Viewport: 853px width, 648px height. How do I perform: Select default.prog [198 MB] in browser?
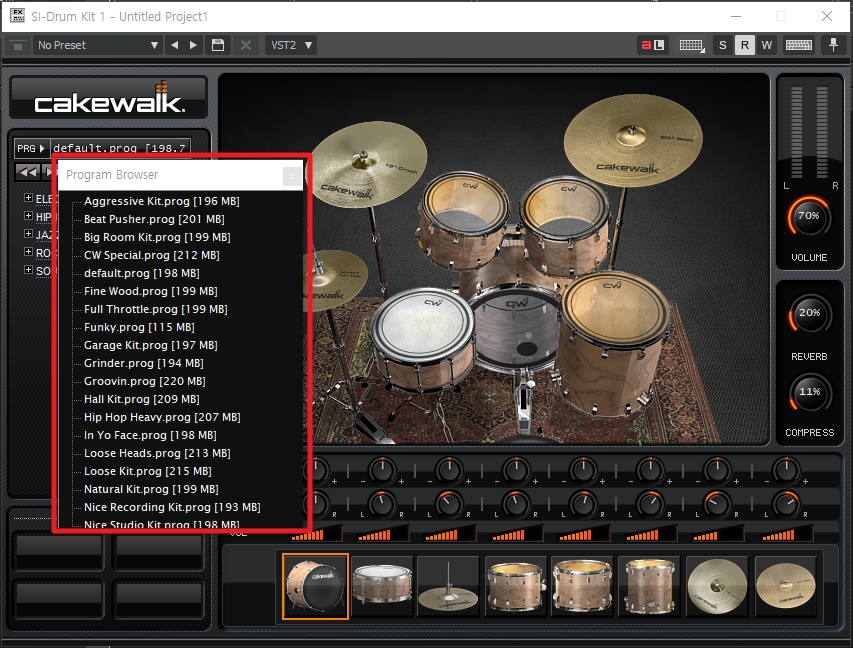pos(141,273)
